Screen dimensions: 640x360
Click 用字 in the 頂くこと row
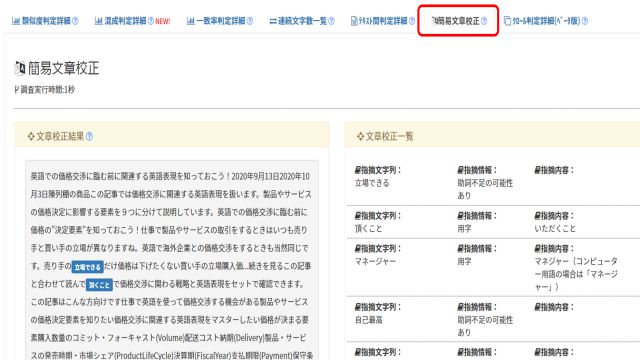pos(464,229)
